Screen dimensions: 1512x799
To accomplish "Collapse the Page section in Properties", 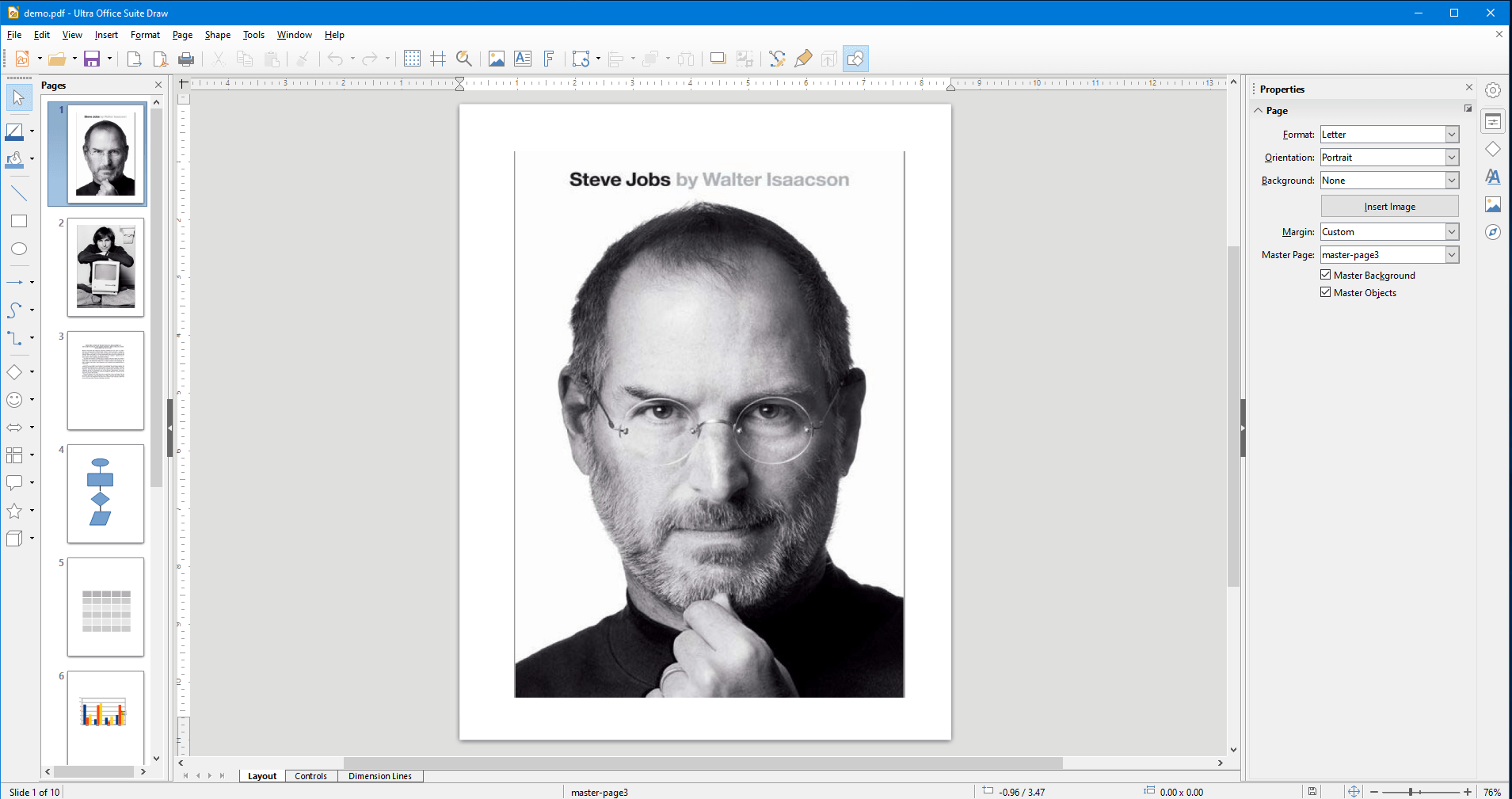I will (x=1259, y=111).
